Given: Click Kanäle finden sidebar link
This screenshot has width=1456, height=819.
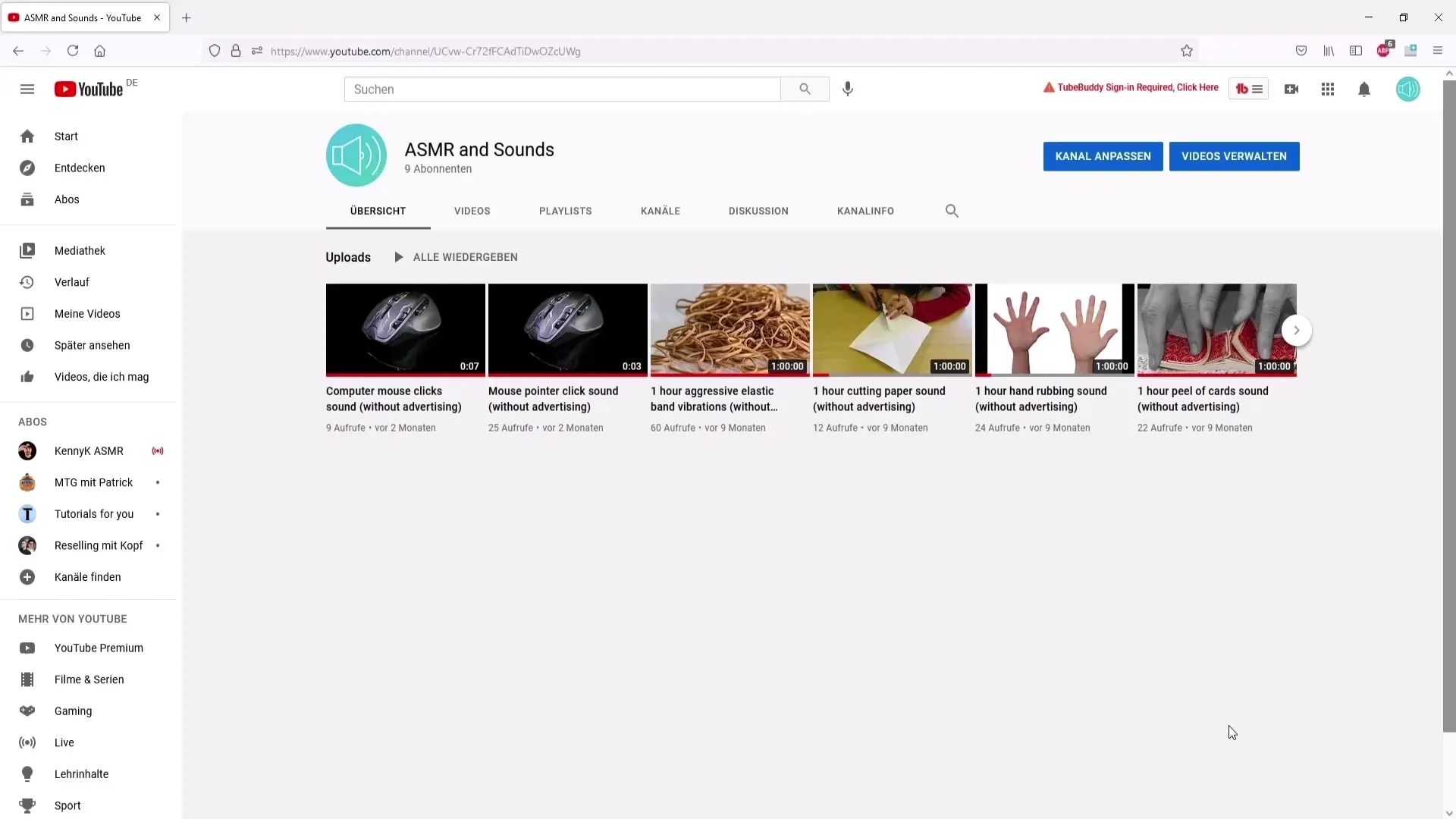Looking at the screenshot, I should tap(88, 576).
